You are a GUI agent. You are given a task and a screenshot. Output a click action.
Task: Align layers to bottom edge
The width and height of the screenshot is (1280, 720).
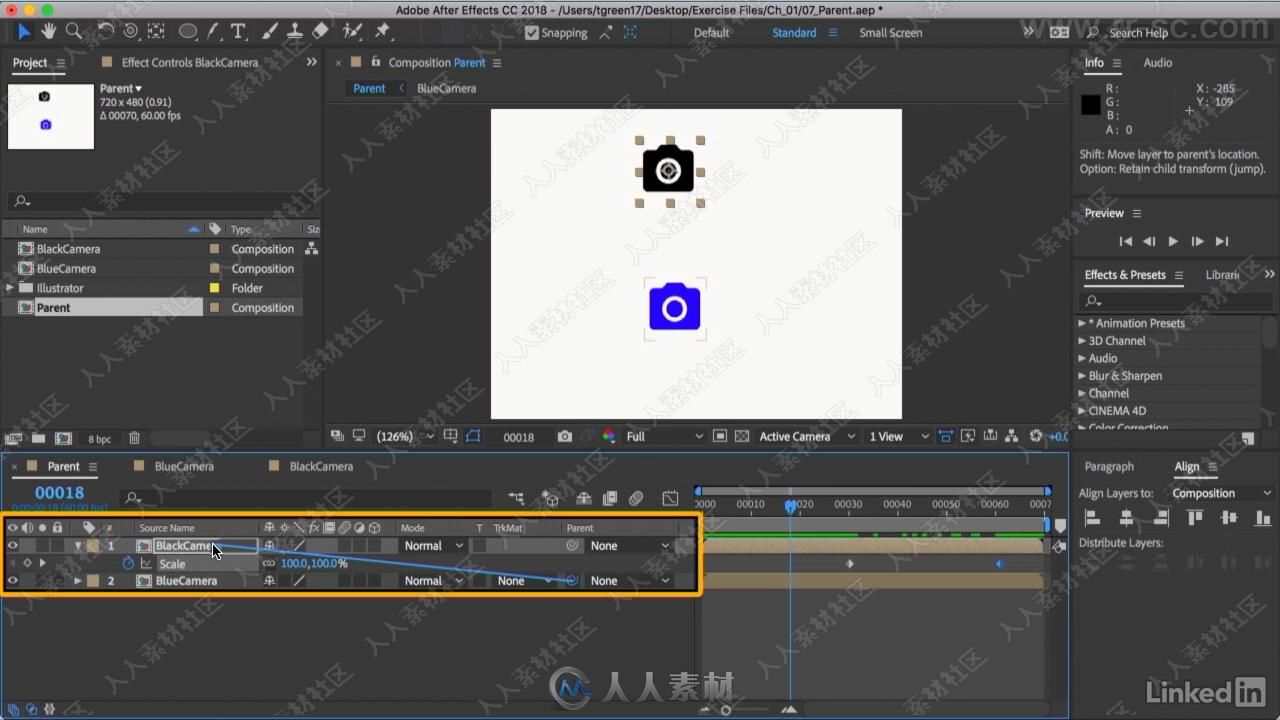point(1262,518)
